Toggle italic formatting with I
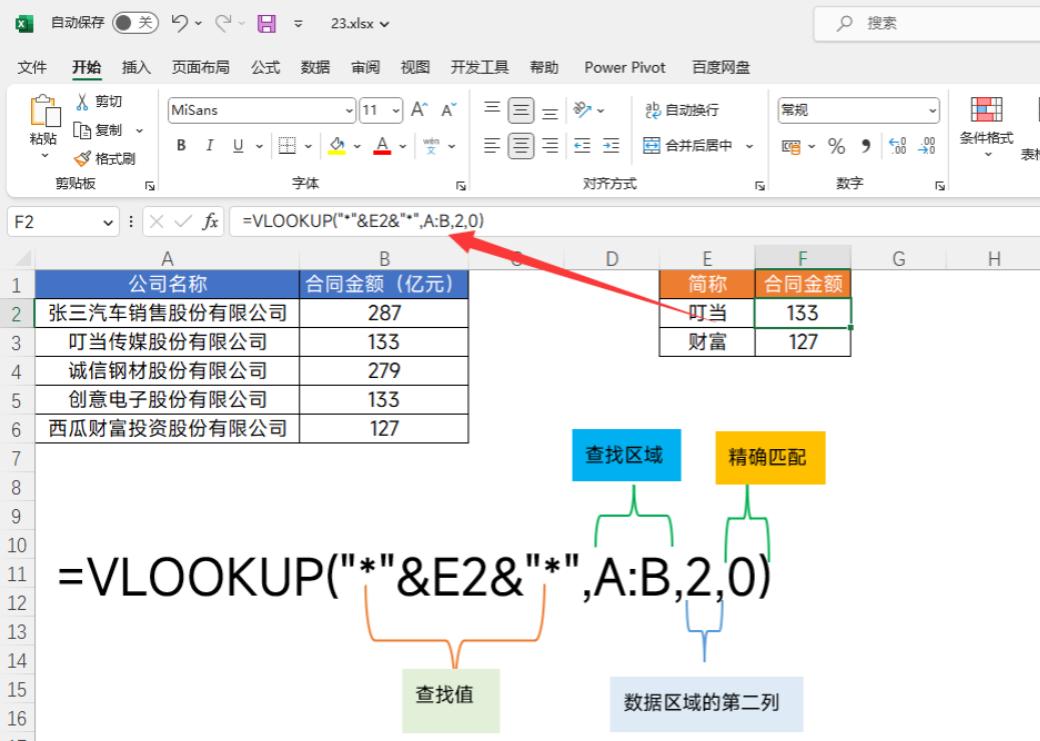1040x741 pixels. (209, 146)
